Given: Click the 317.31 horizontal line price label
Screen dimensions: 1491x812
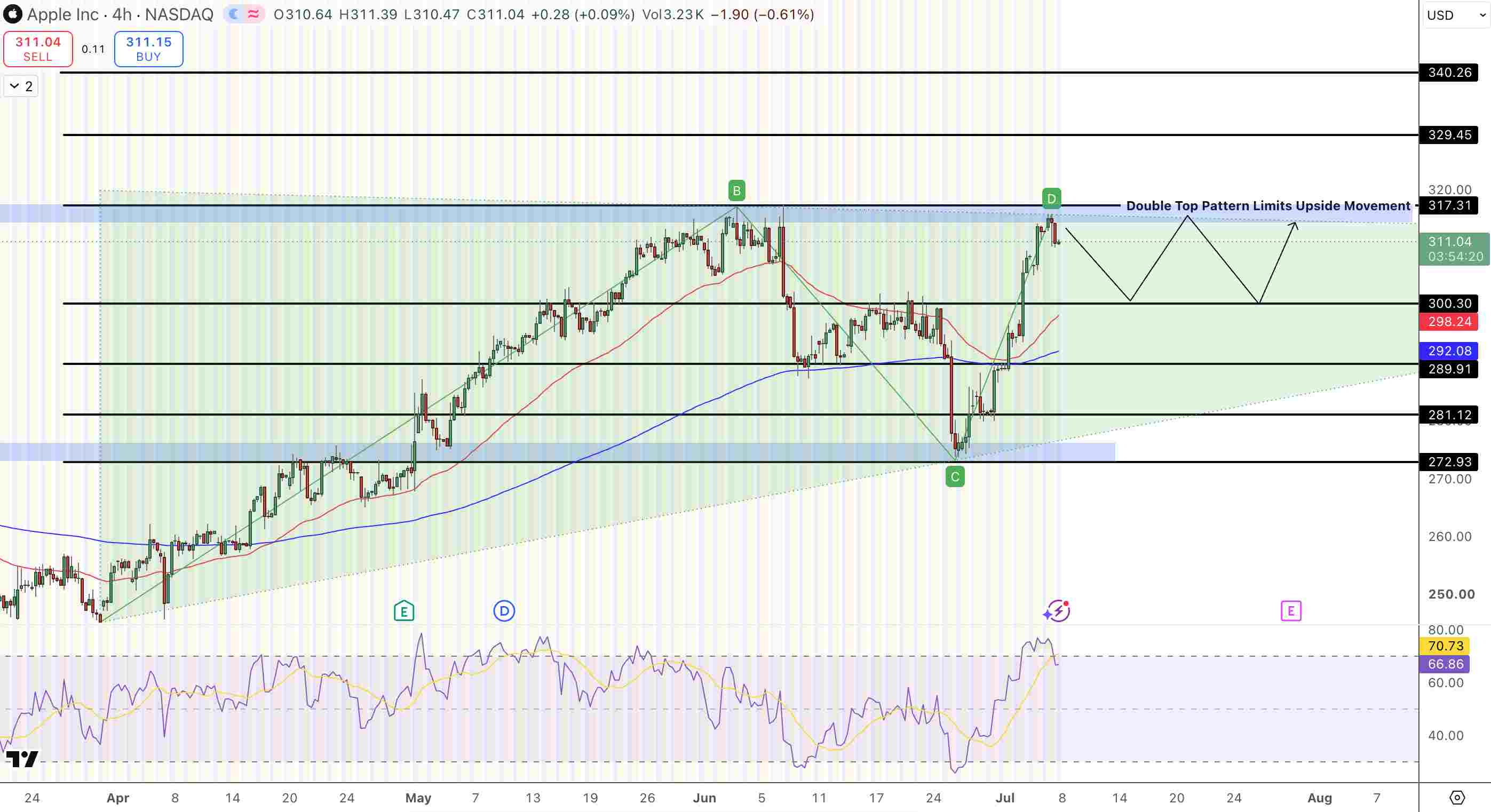Looking at the screenshot, I should tap(1449, 205).
